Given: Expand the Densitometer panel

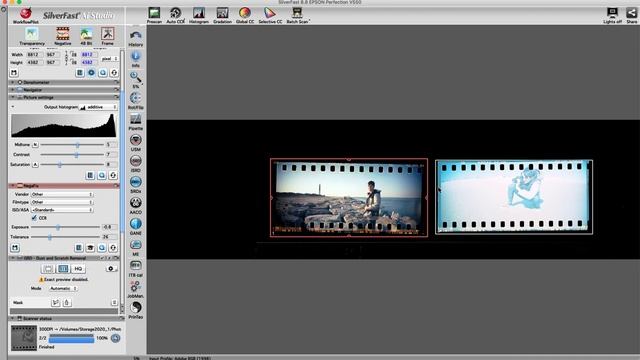Looking at the screenshot, I should tap(13, 82).
